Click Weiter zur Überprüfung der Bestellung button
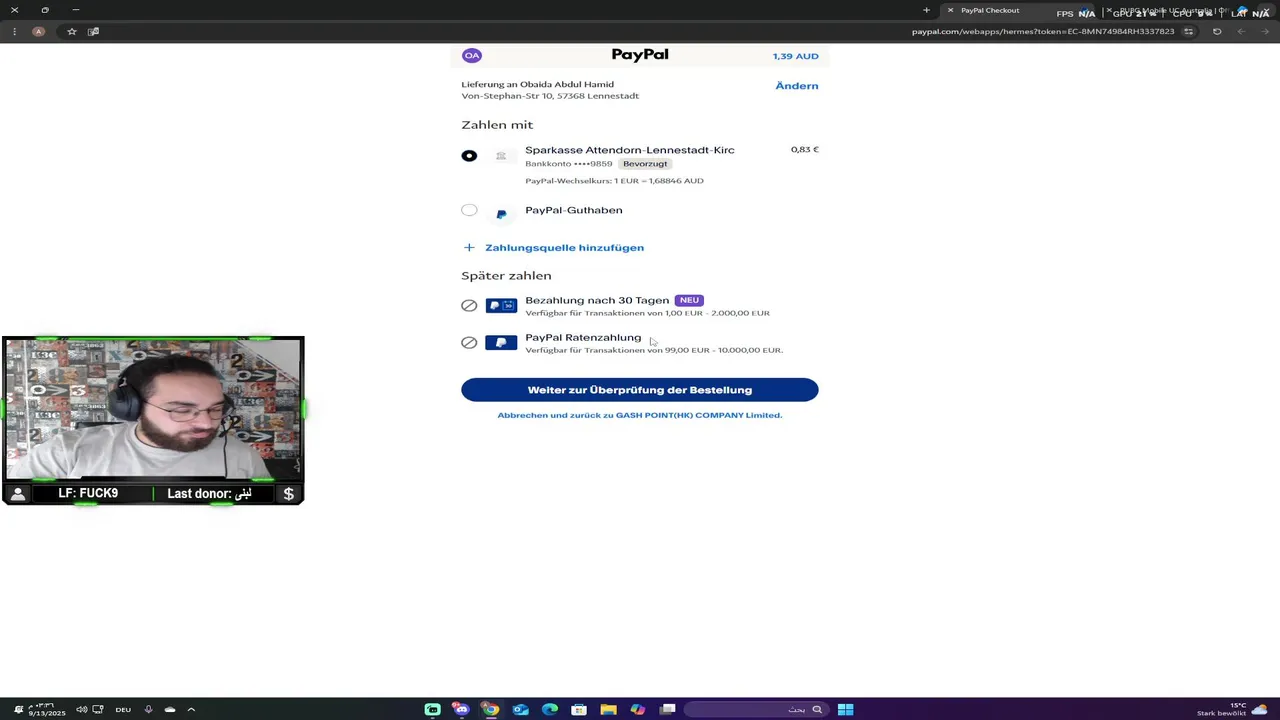1280x720 pixels. [x=640, y=390]
